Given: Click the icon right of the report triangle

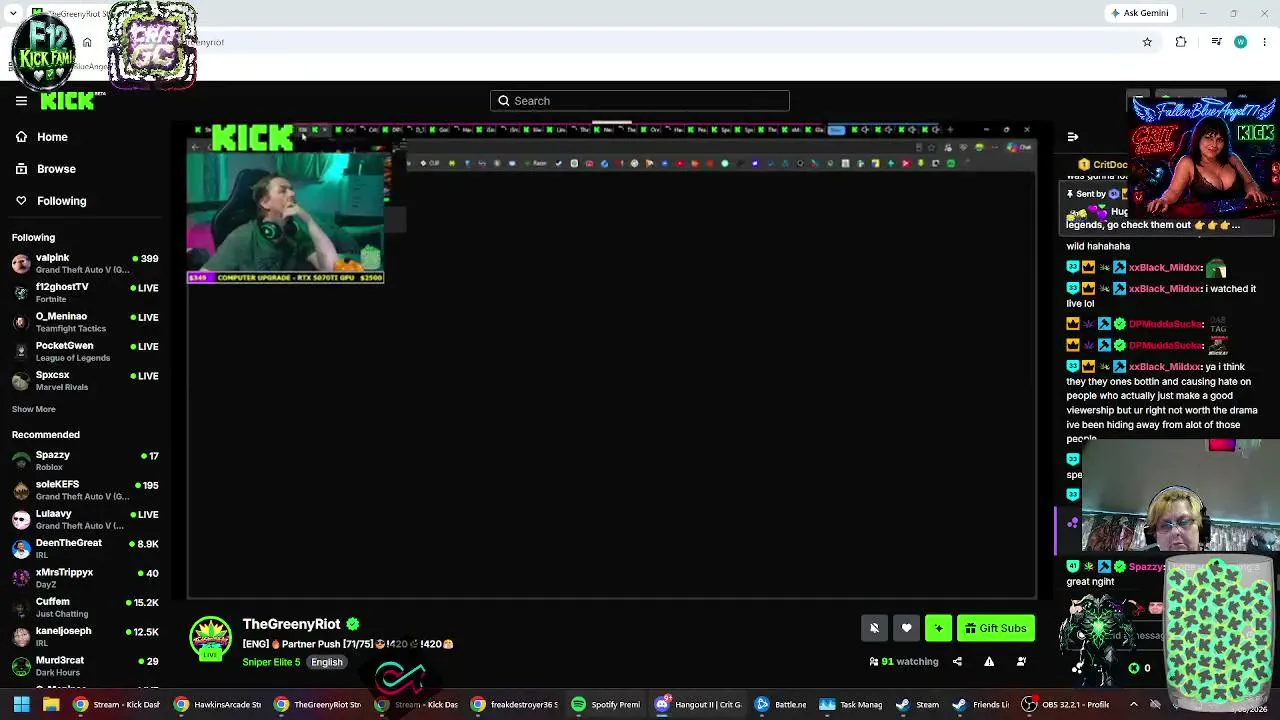Looking at the screenshot, I should click(x=1021, y=661).
